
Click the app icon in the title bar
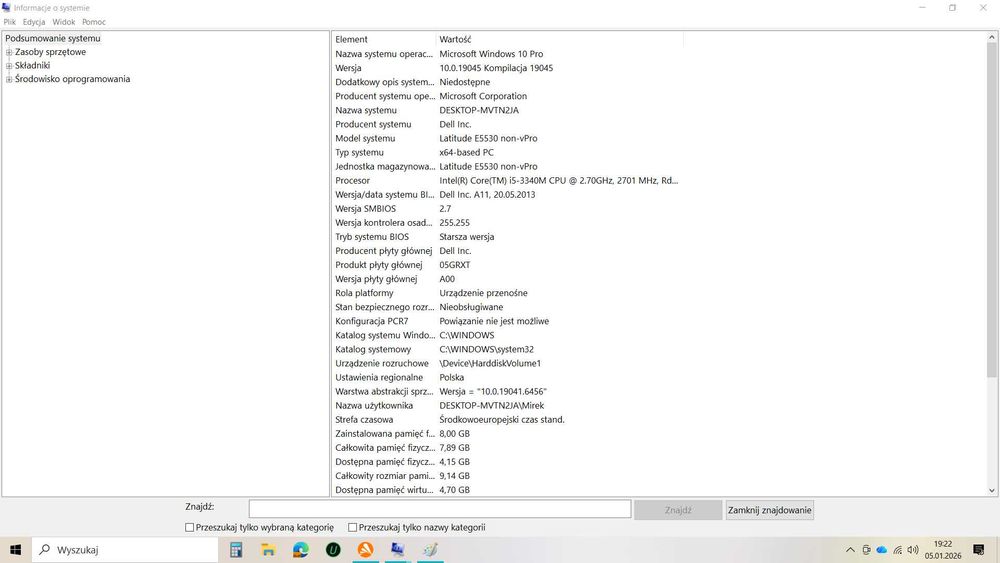click(x=6, y=8)
